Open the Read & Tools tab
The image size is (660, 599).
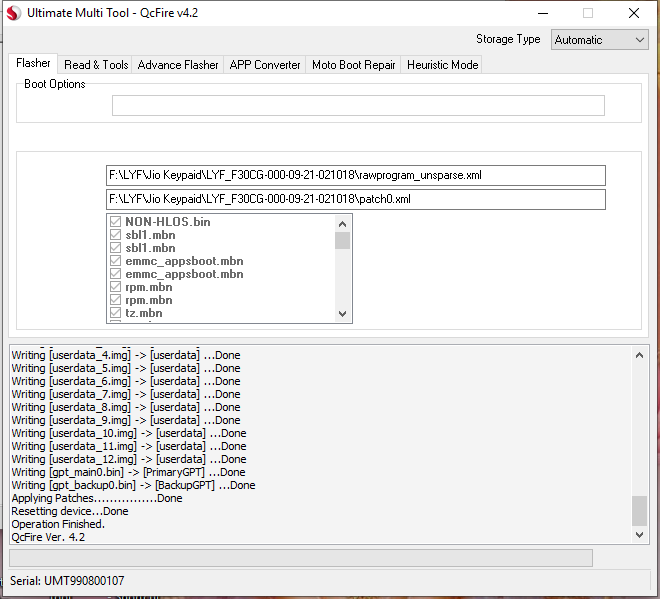(96, 65)
